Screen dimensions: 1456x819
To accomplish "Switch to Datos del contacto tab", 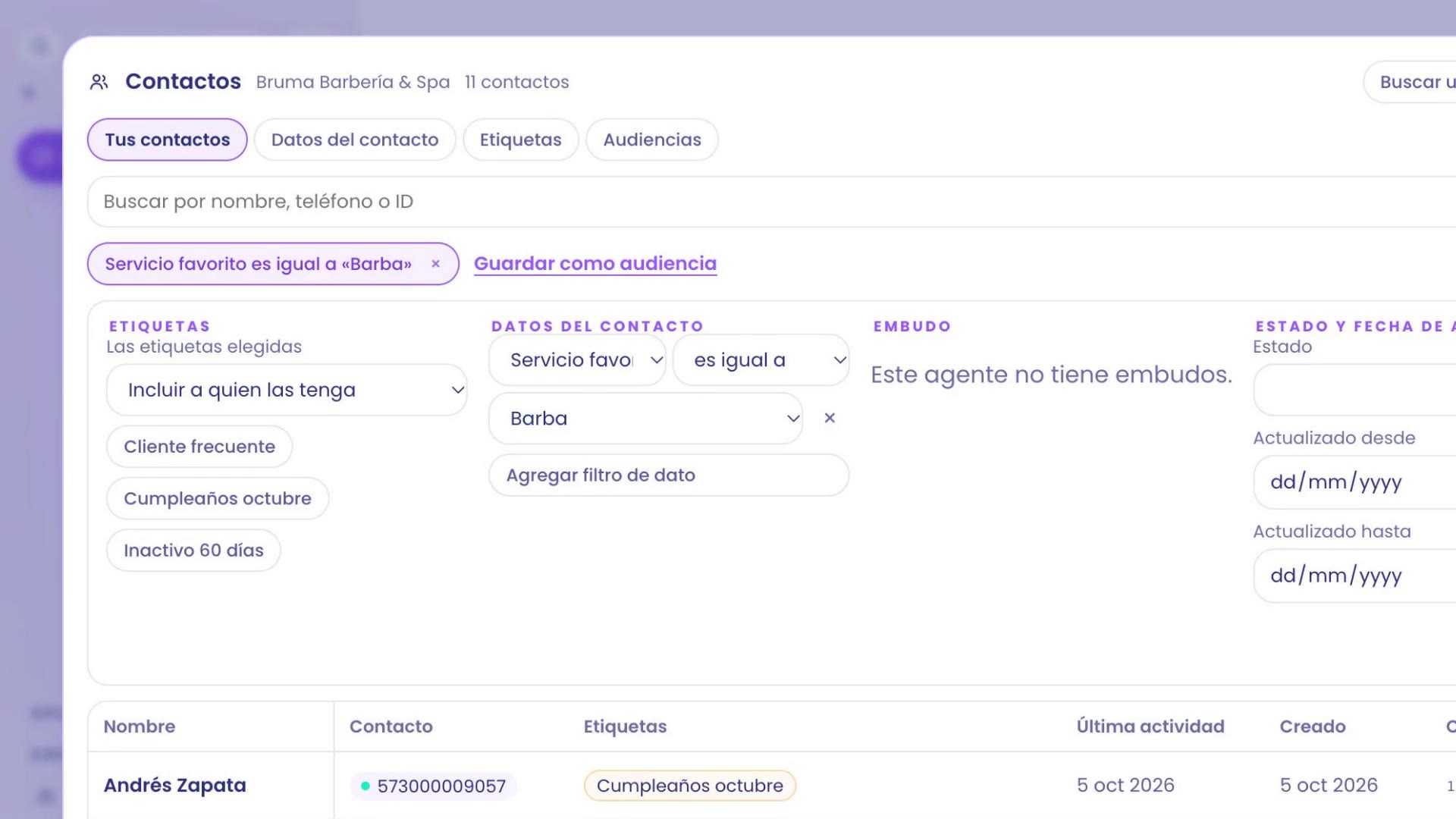I will (x=355, y=140).
